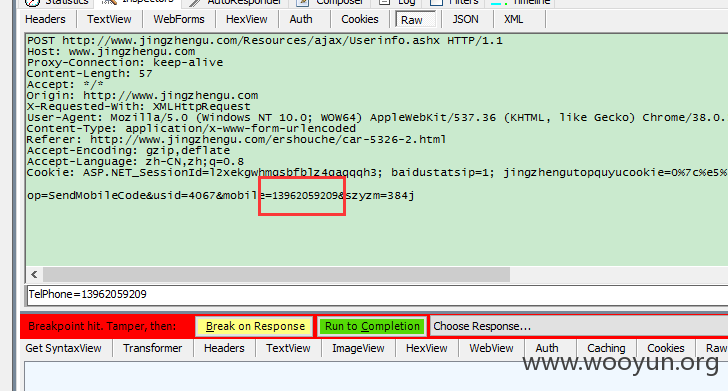Viewport: 728px width, 391px height.
Task: Open the WebView response tab
Action: [x=491, y=348]
